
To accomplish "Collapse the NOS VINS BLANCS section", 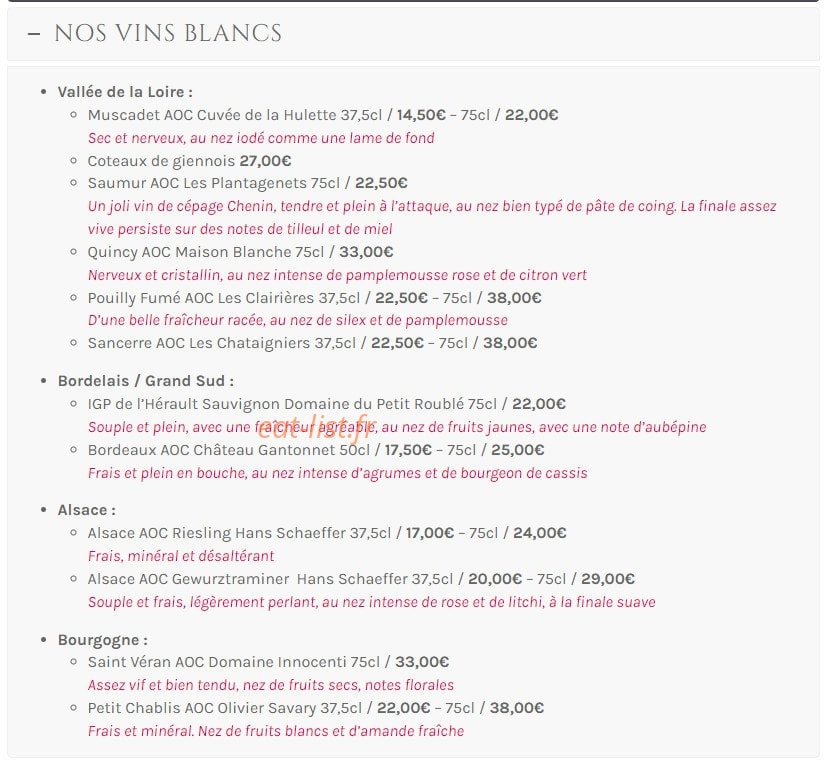I will pyautogui.click(x=413, y=33).
